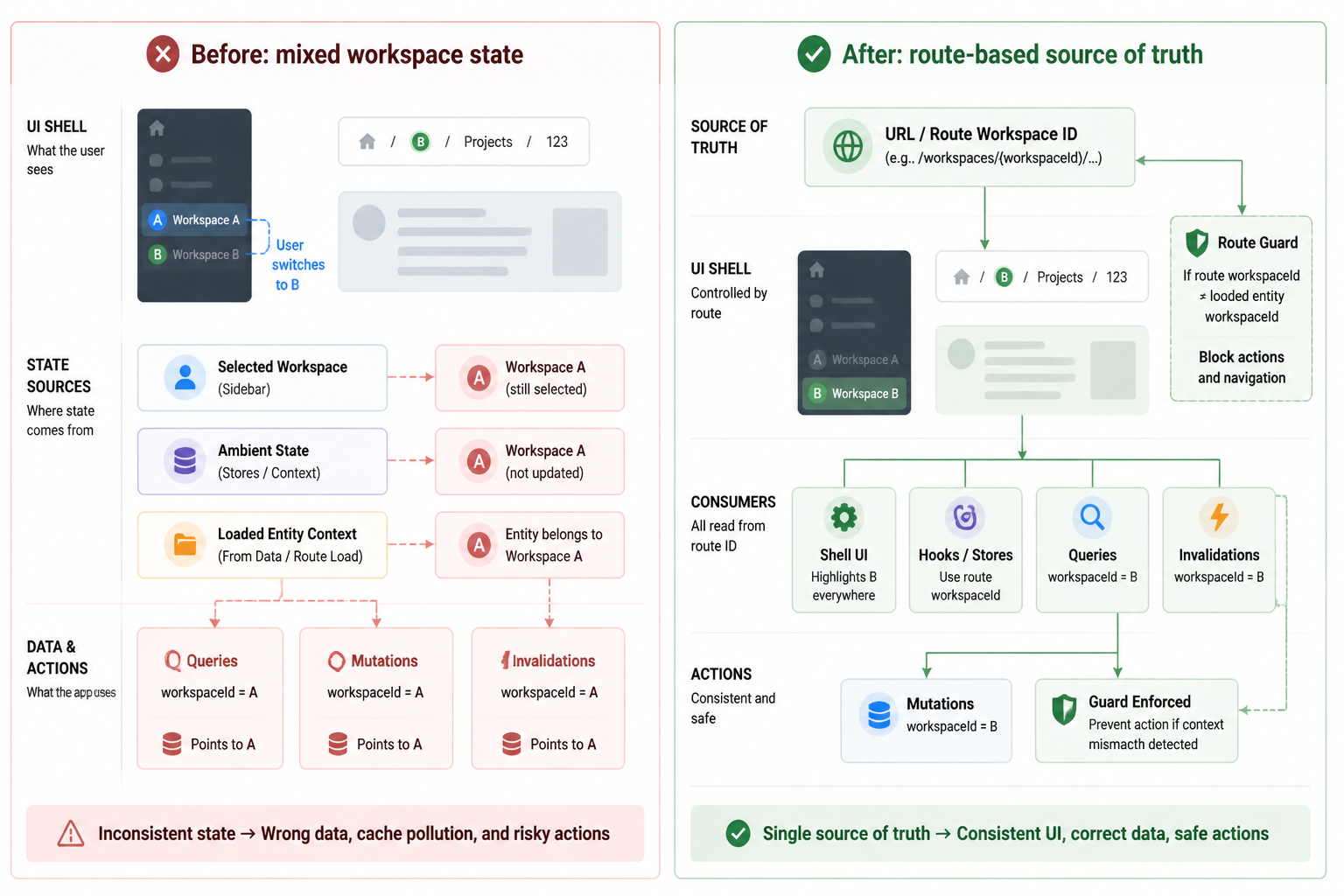Click the user icon on Selected Workspace card
Viewport: 1344px width, 896px height.
point(185,377)
